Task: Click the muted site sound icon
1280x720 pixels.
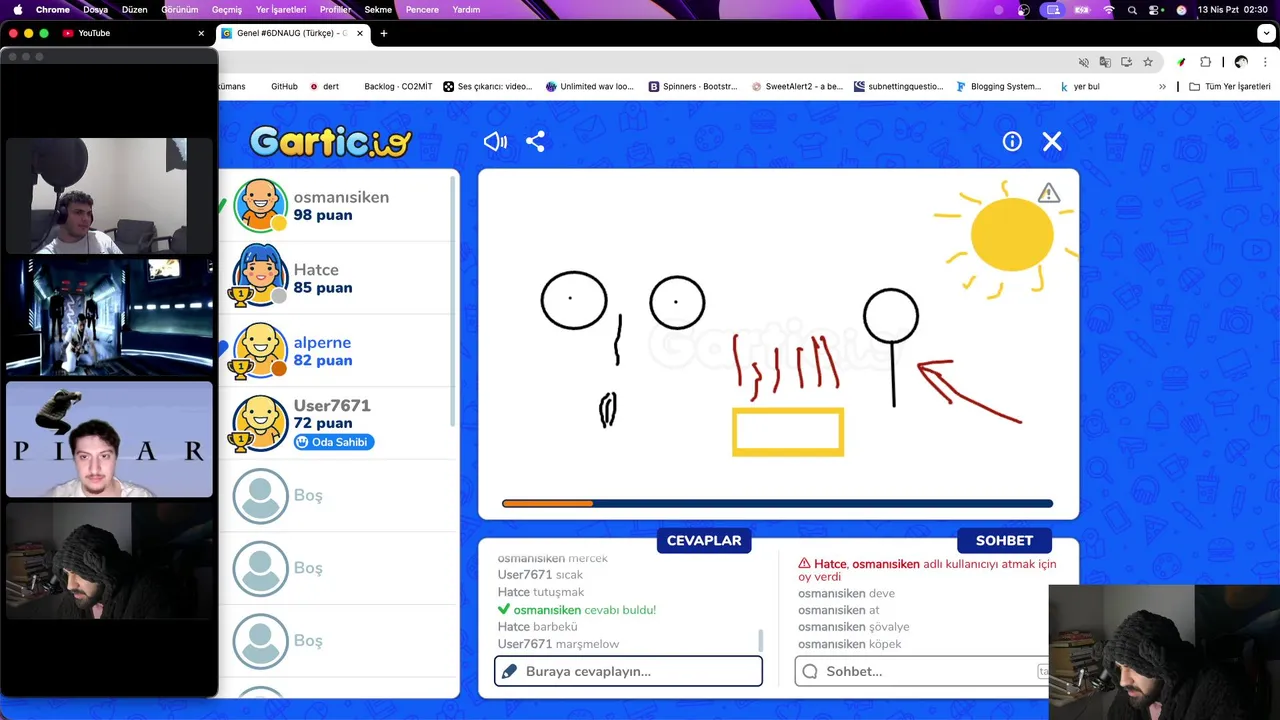Action: point(1083,62)
